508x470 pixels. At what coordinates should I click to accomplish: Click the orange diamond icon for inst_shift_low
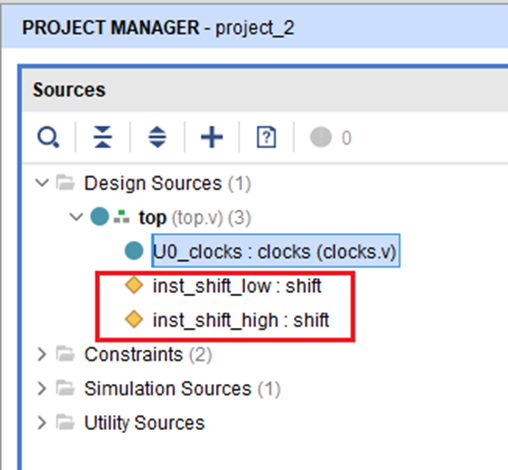(x=134, y=285)
